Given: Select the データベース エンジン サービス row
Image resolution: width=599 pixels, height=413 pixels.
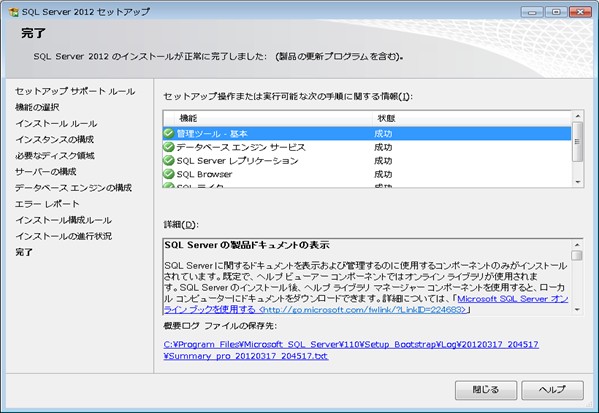Looking at the screenshot, I should tap(367, 147).
